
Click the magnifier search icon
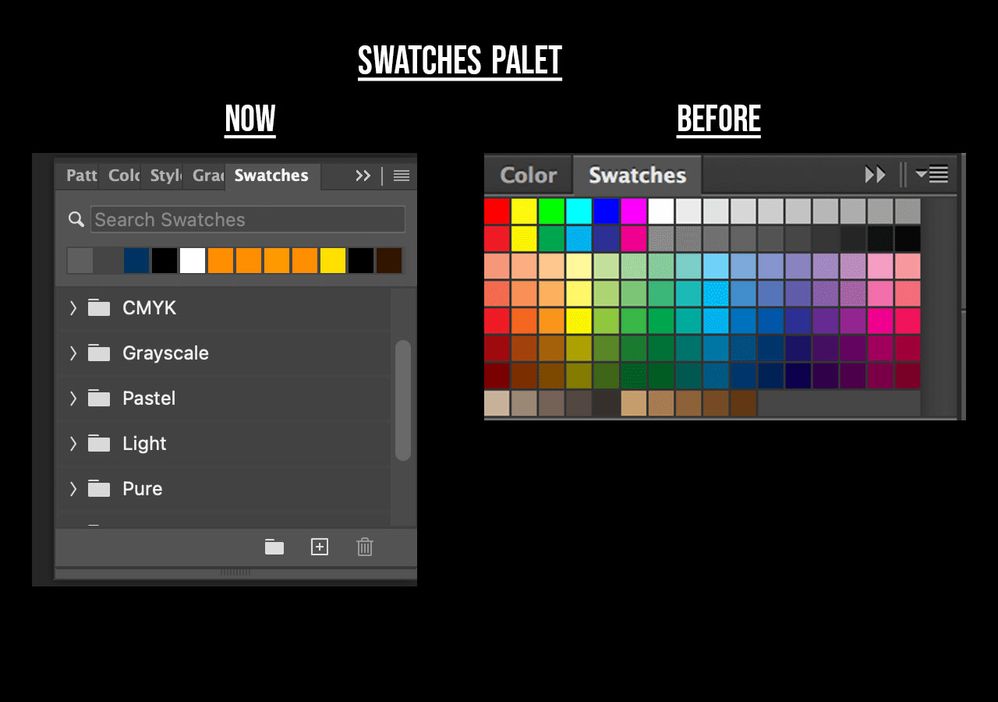pos(76,219)
